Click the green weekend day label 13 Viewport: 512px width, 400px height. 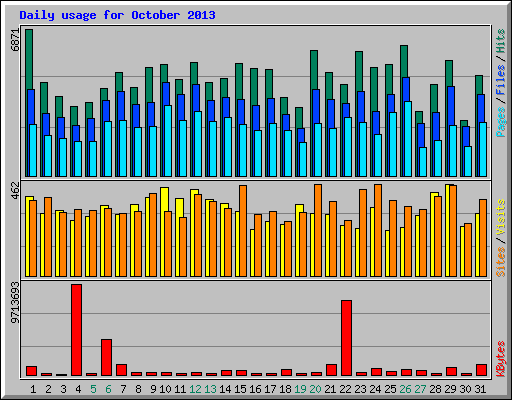coord(210,389)
